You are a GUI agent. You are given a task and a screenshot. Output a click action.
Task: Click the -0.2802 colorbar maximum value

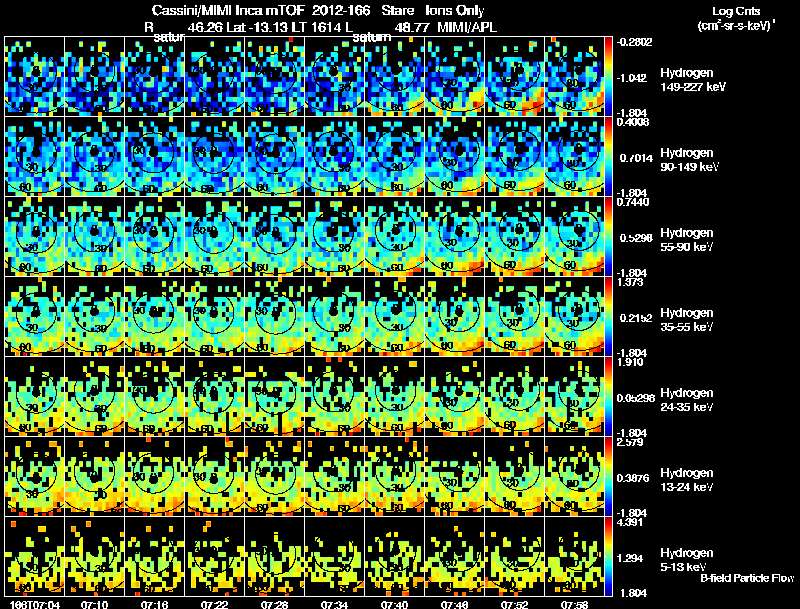(x=634, y=42)
